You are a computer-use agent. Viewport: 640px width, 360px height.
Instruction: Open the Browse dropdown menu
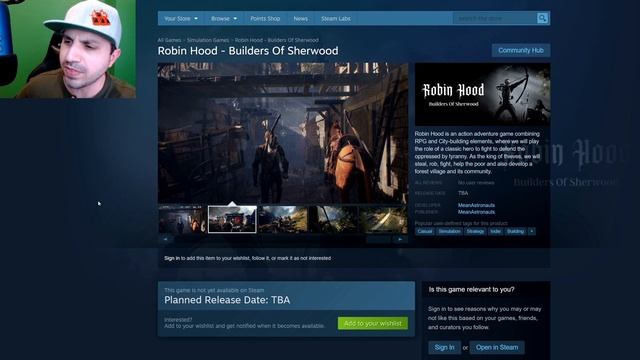224,18
